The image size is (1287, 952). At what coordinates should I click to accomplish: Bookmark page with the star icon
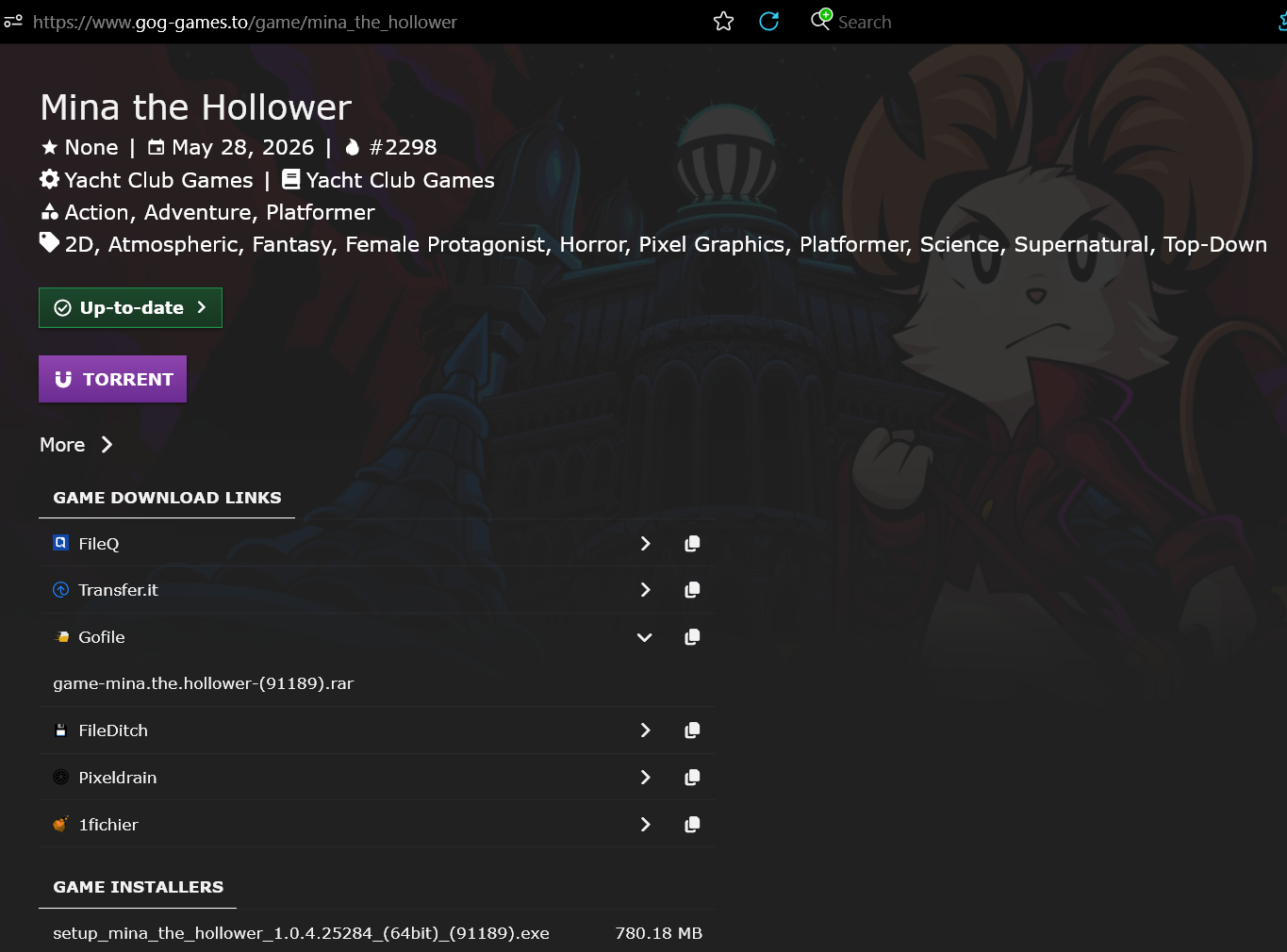pos(723,21)
